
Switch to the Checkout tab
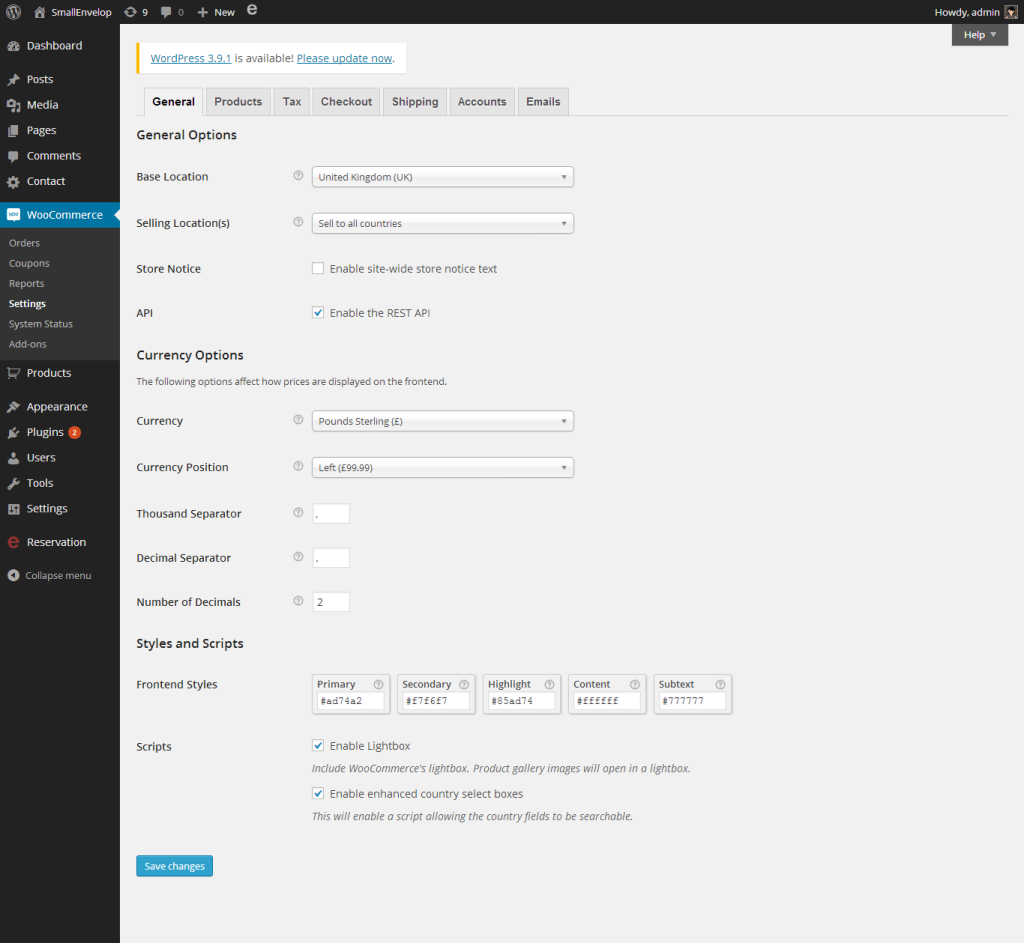346,102
